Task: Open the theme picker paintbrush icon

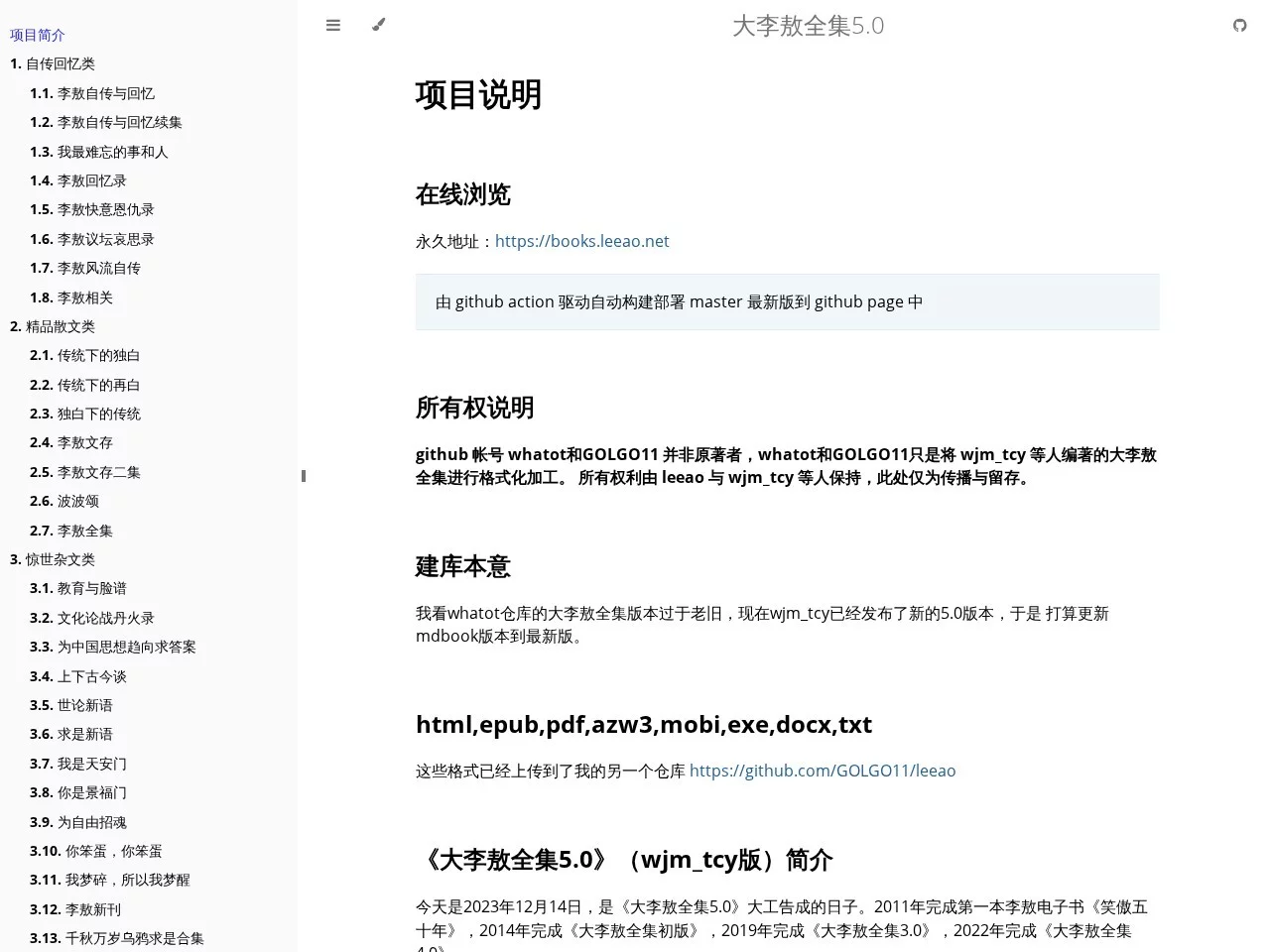Action: [x=378, y=25]
